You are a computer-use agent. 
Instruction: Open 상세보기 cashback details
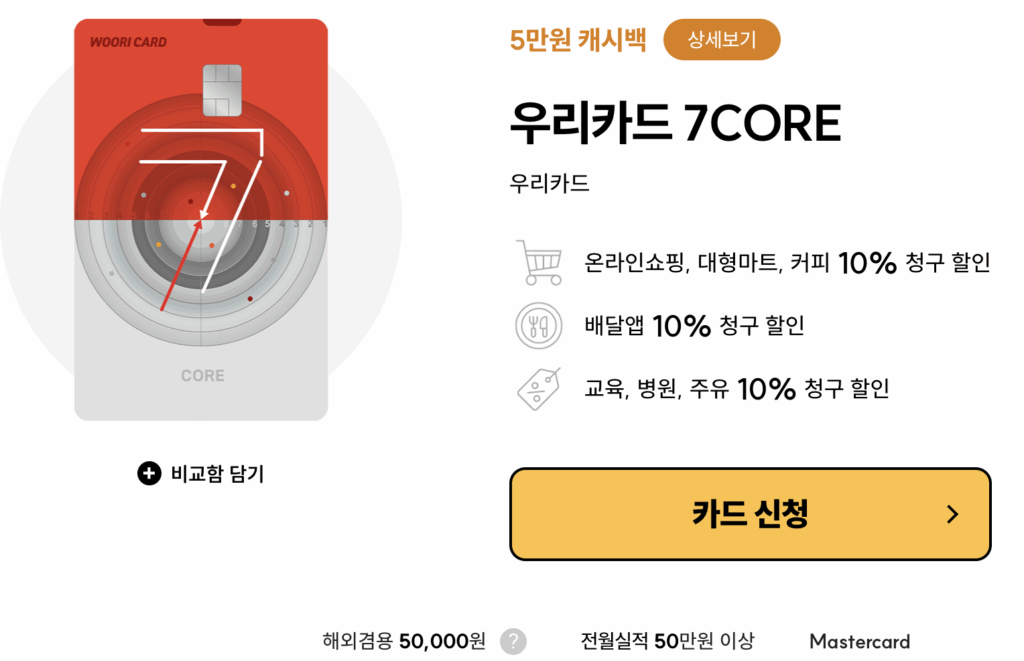tap(722, 40)
